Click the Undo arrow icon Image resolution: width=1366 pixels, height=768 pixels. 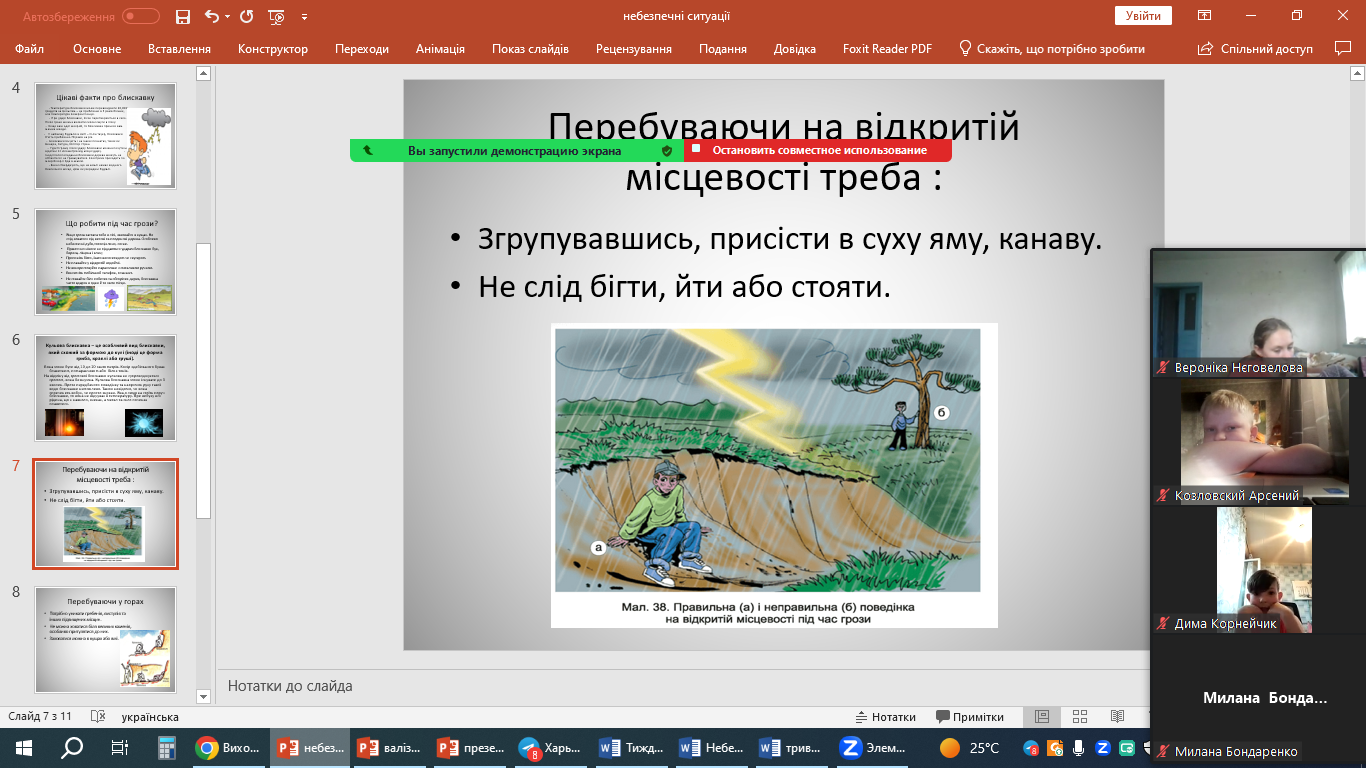211,17
